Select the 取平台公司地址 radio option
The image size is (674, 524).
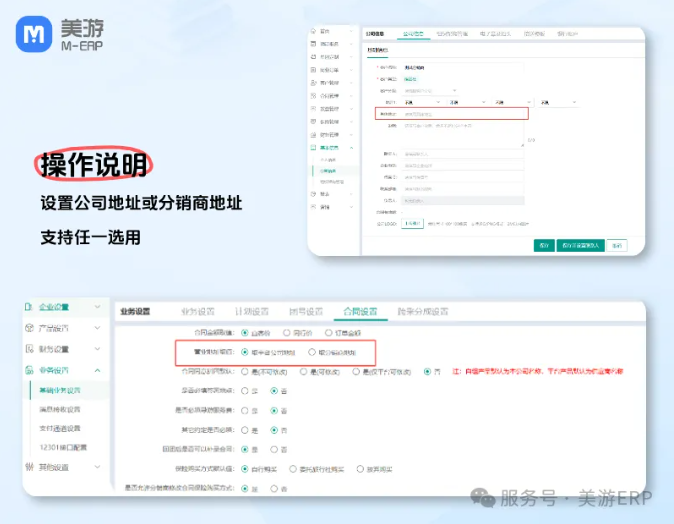[246, 352]
